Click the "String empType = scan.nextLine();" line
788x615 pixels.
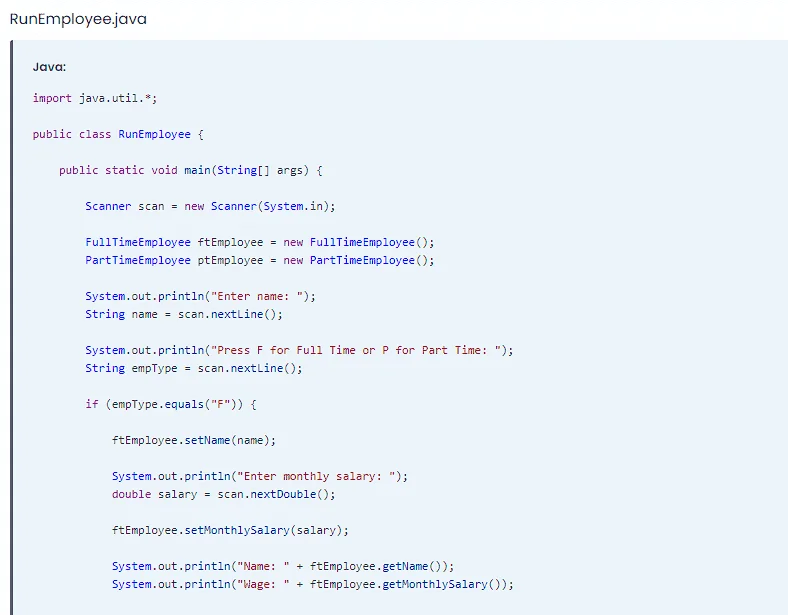coord(194,368)
